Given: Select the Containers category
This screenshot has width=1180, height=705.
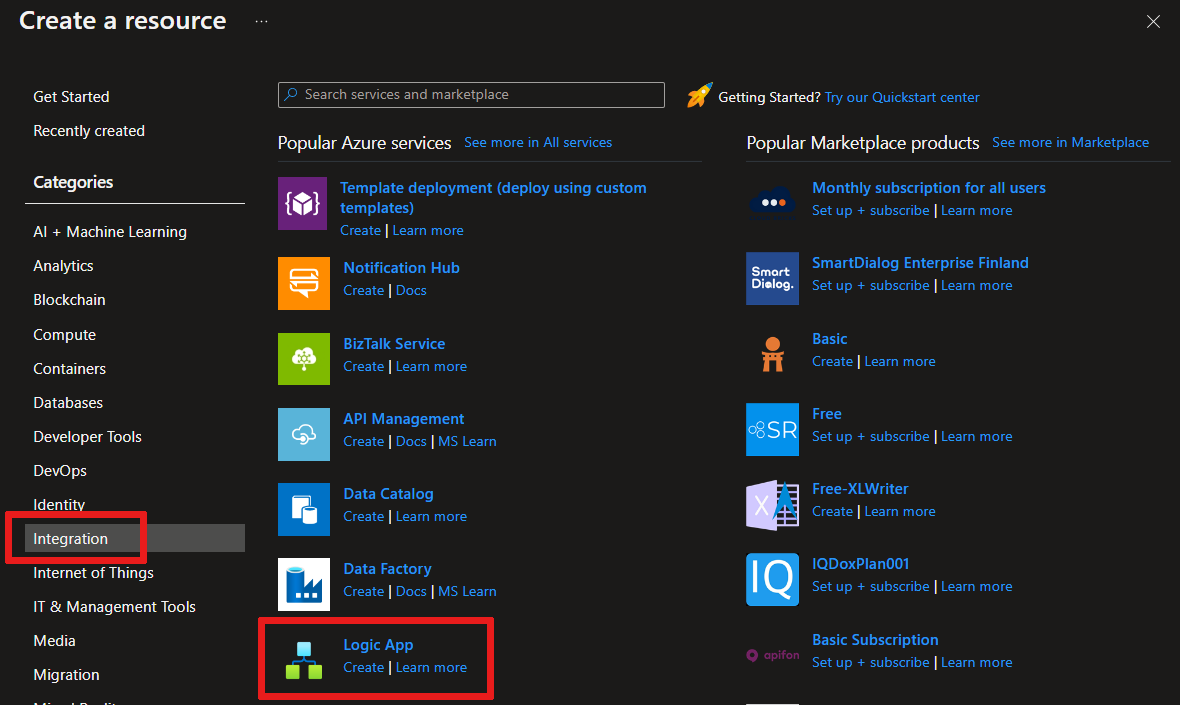Looking at the screenshot, I should (69, 369).
